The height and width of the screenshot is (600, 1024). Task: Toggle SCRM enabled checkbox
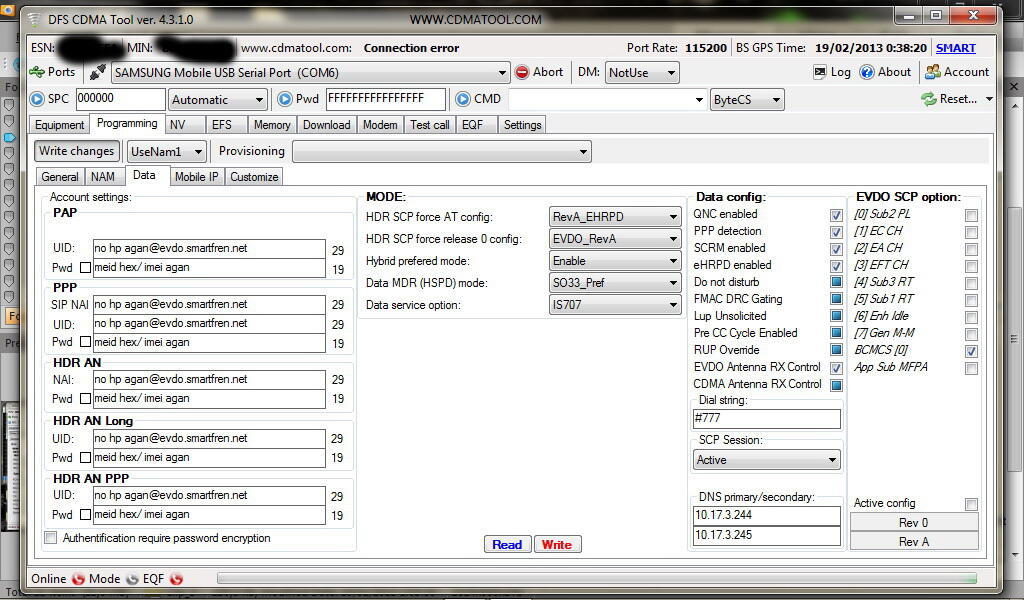coord(836,249)
